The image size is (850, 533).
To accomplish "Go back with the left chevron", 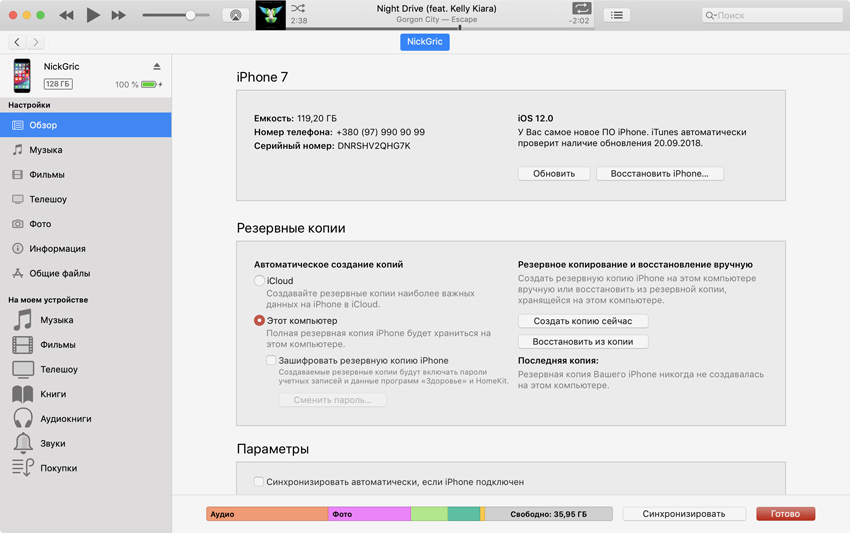I will [x=17, y=42].
